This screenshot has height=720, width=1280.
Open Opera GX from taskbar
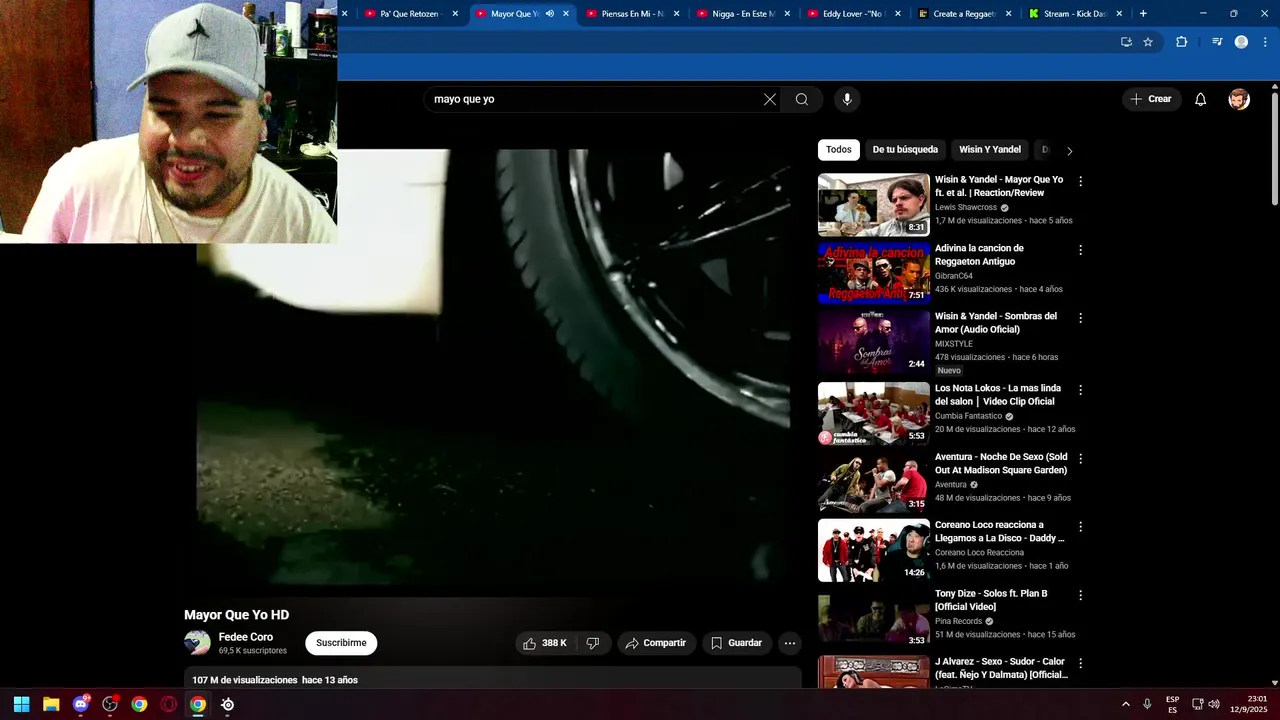(x=169, y=704)
